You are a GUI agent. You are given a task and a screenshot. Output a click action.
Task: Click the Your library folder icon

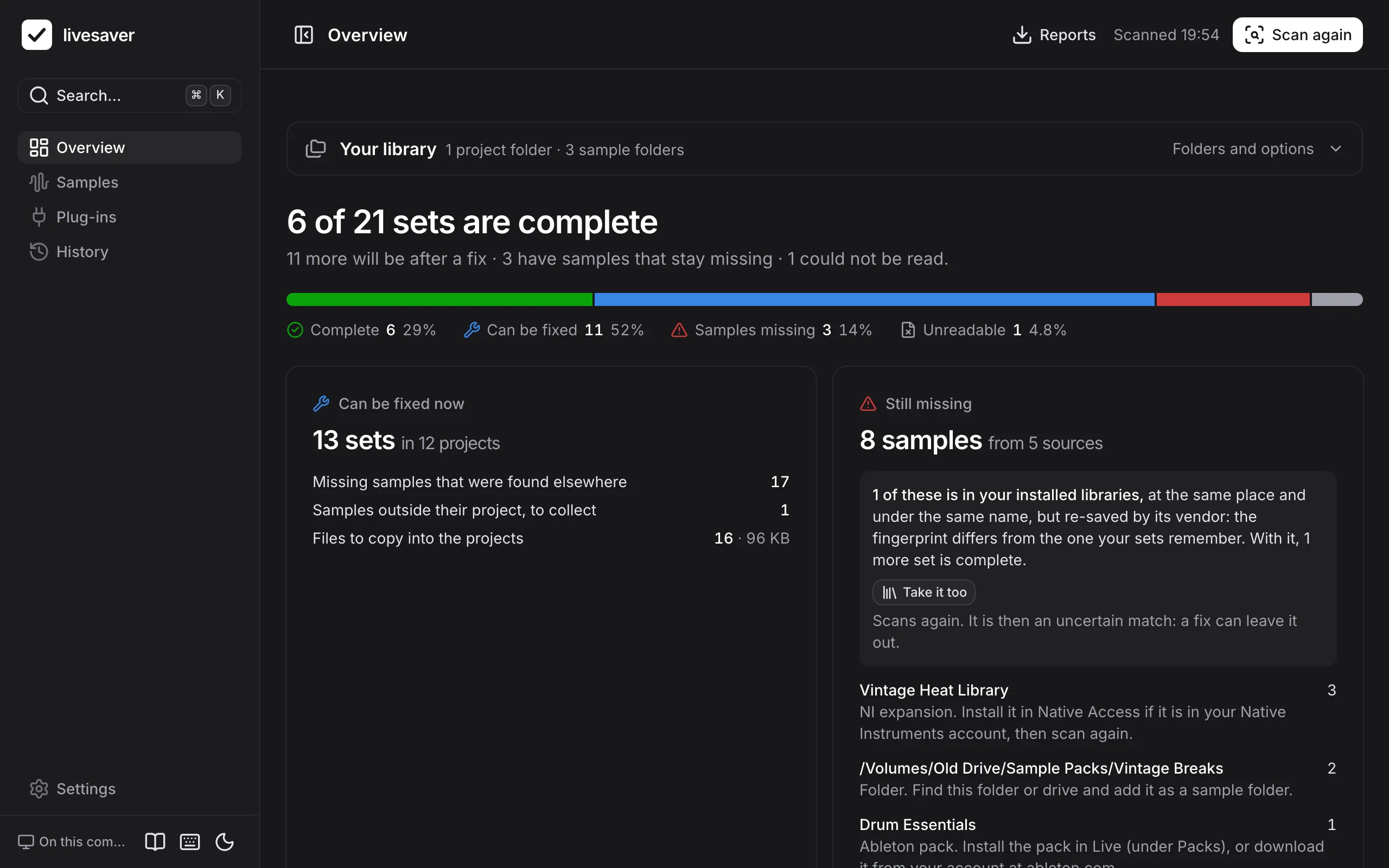pos(316,149)
